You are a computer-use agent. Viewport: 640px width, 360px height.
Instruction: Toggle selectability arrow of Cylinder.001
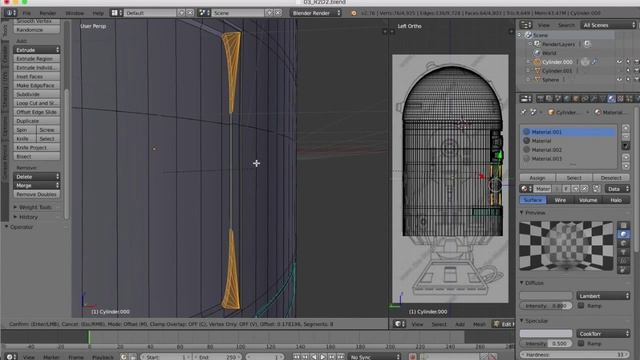coord(628,71)
